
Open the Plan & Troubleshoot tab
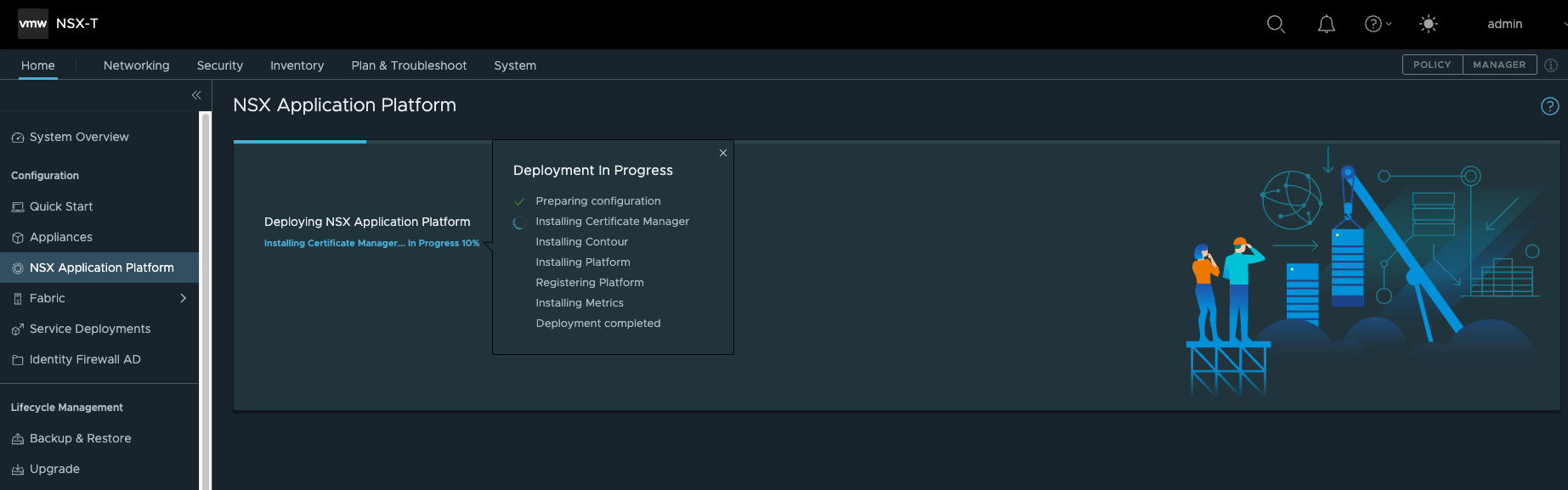coord(409,65)
